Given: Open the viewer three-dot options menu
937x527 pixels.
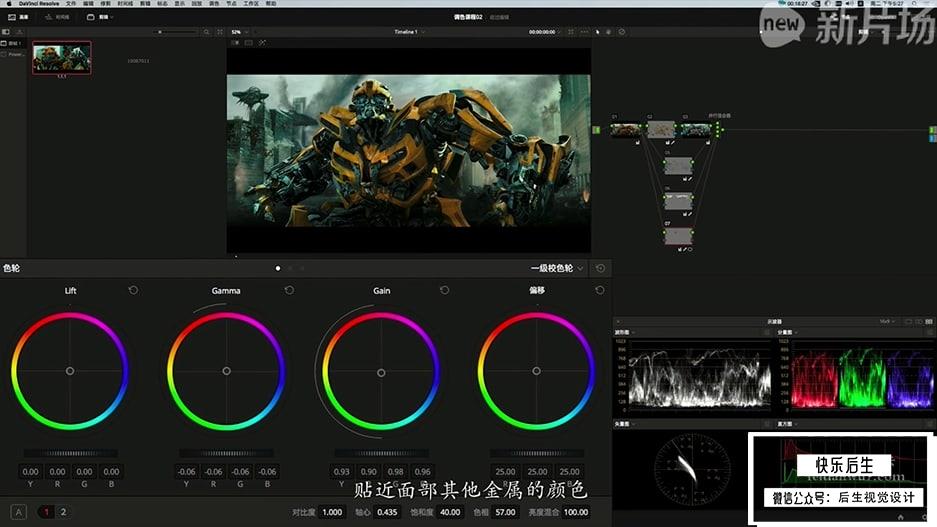Looking at the screenshot, I should point(584,32).
